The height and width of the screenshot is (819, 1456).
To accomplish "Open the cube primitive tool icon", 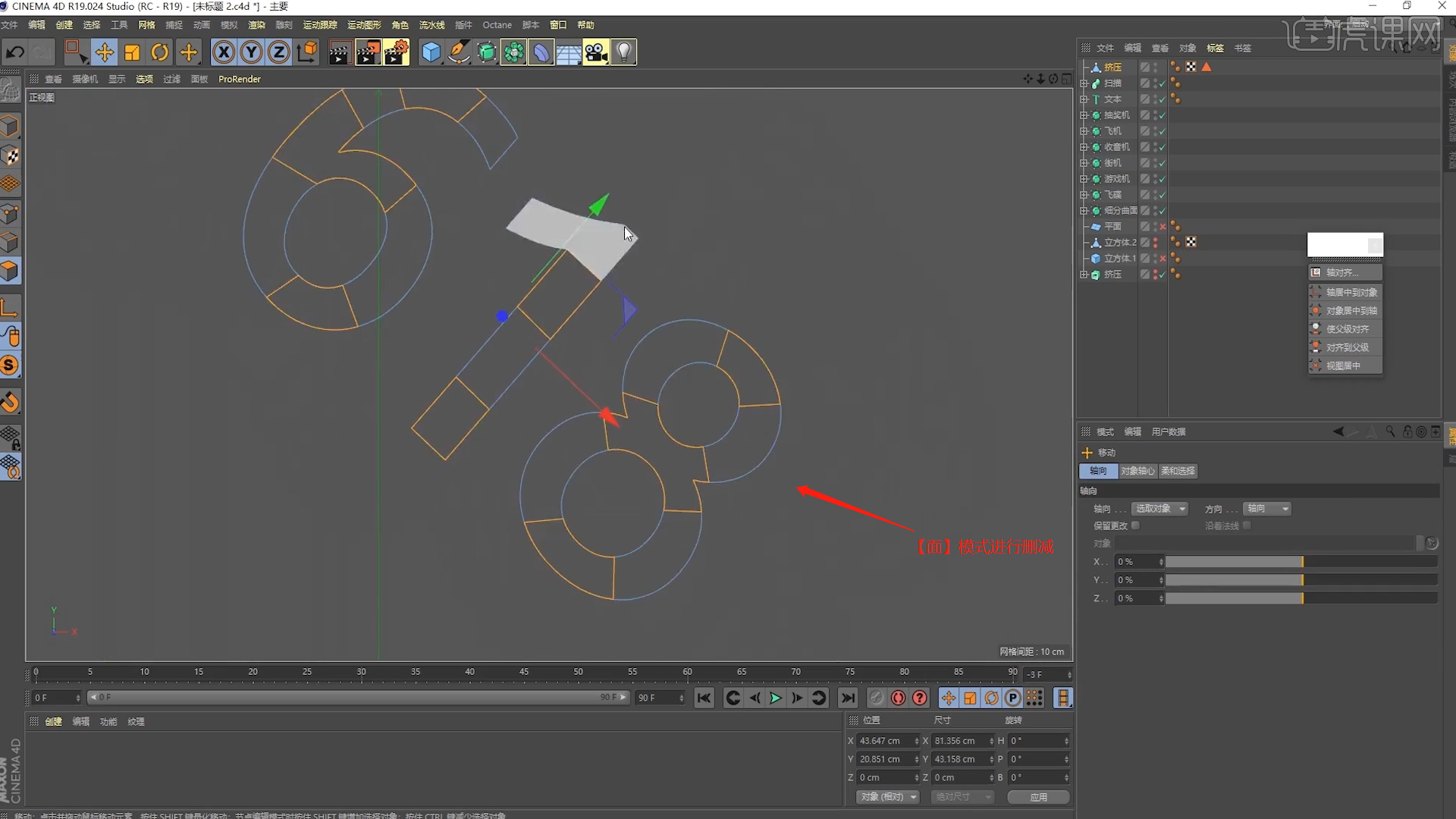I will (431, 52).
